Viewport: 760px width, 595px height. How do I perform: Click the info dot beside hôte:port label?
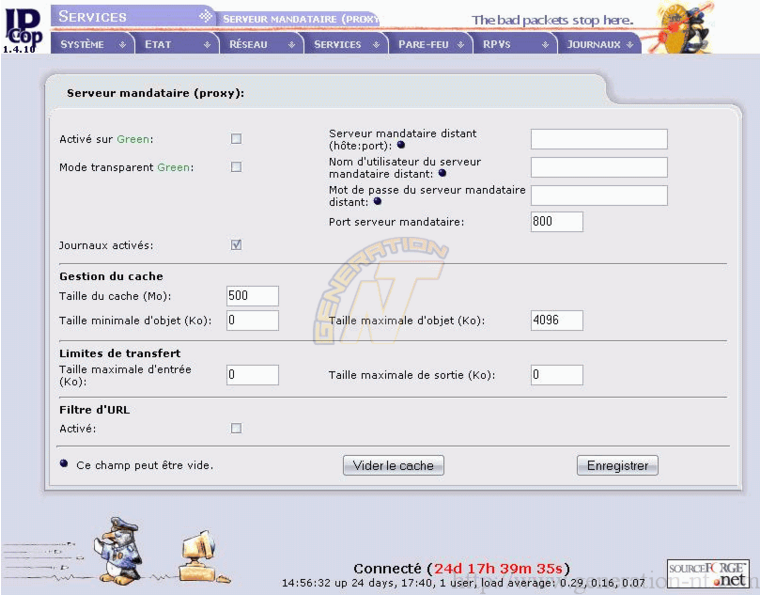pos(401,145)
